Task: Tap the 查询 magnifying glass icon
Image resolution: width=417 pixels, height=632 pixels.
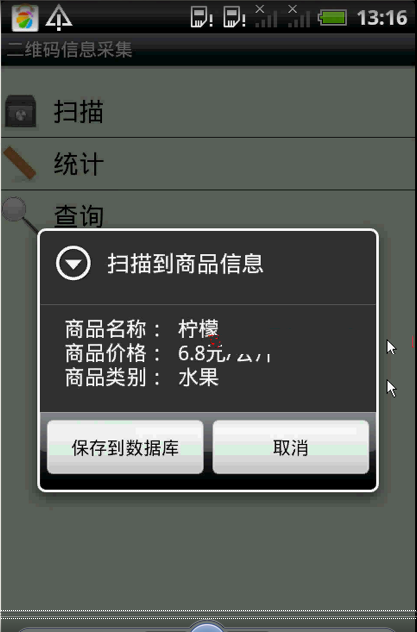Action: coord(19,214)
